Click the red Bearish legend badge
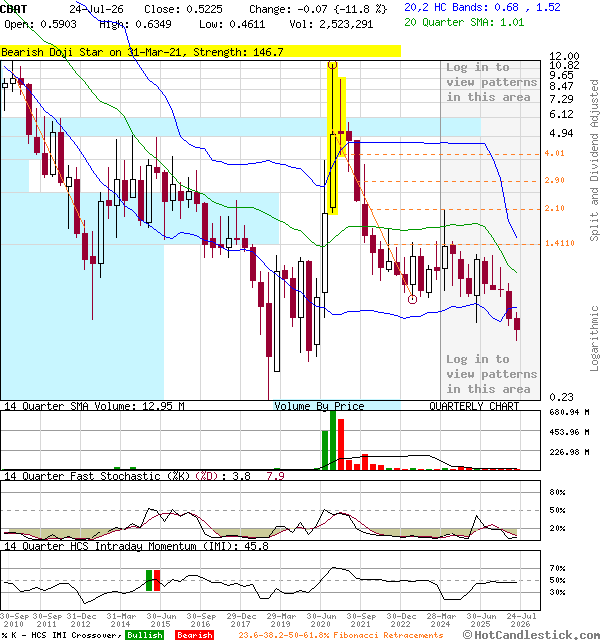 coord(195,635)
